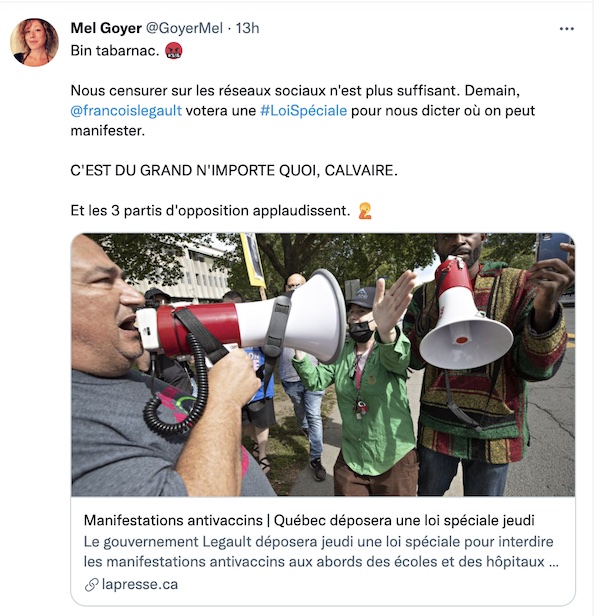Click Mel Goyer's profile avatar picture

(x=34, y=42)
